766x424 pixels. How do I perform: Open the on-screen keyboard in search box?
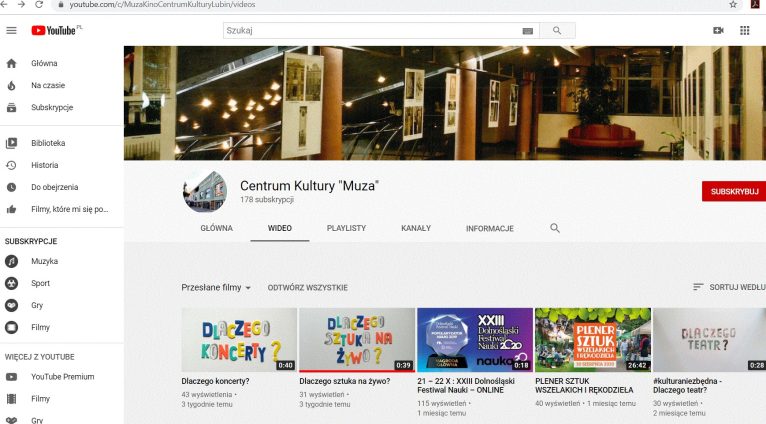click(x=528, y=31)
